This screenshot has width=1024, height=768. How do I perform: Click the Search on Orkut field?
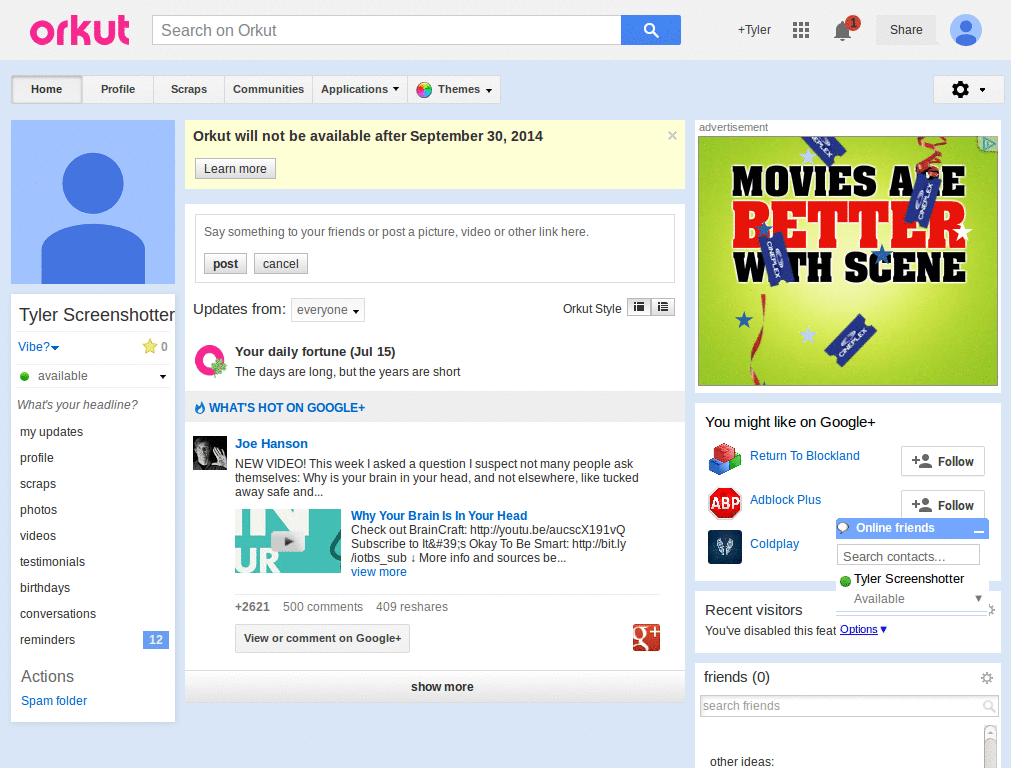pyautogui.click(x=387, y=30)
